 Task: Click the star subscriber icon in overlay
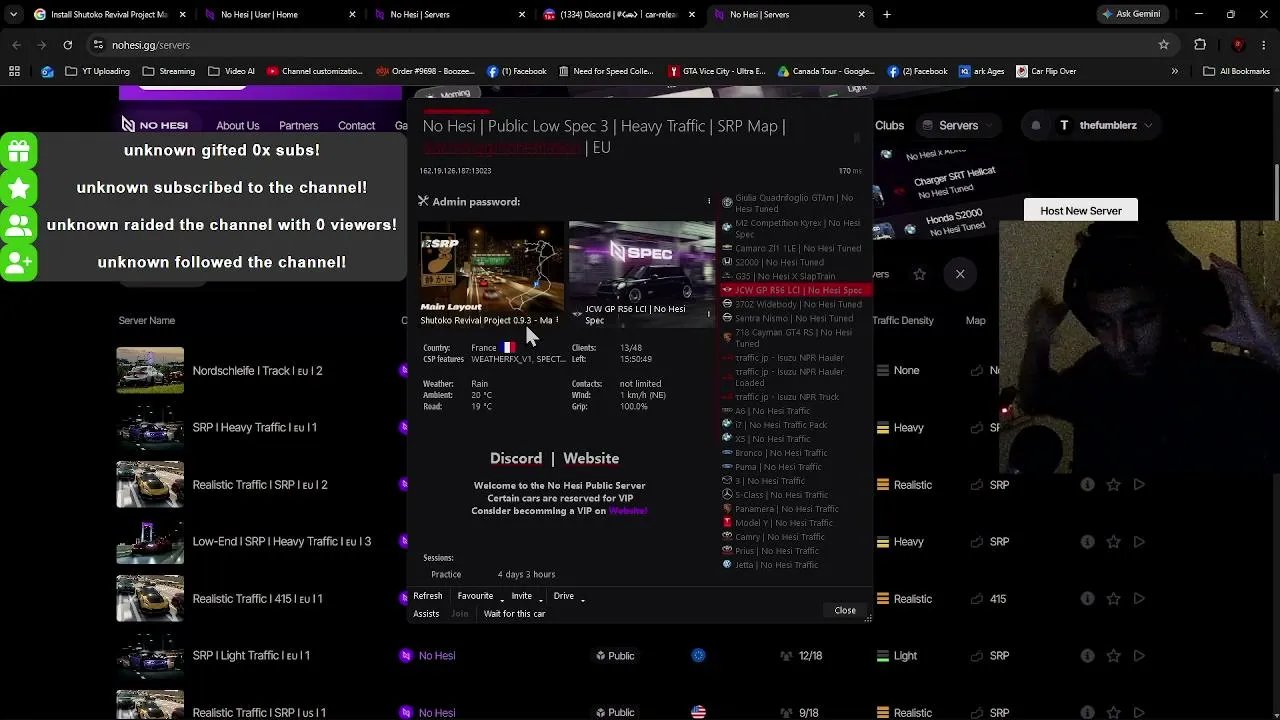point(19,188)
